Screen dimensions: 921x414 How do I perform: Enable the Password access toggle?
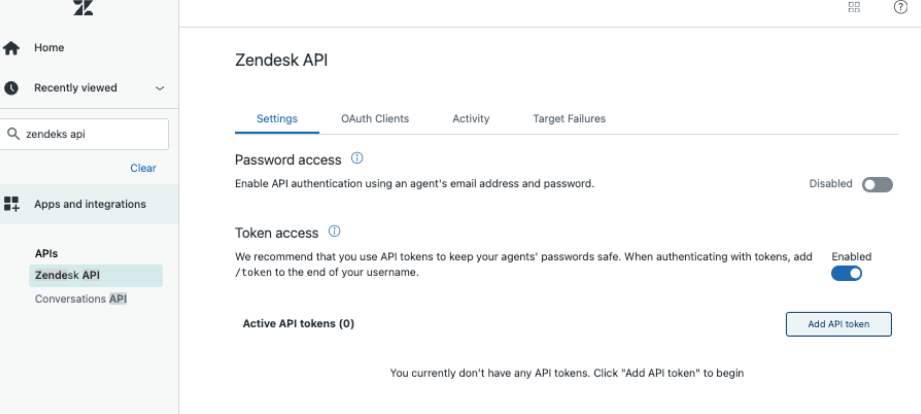(x=876, y=185)
